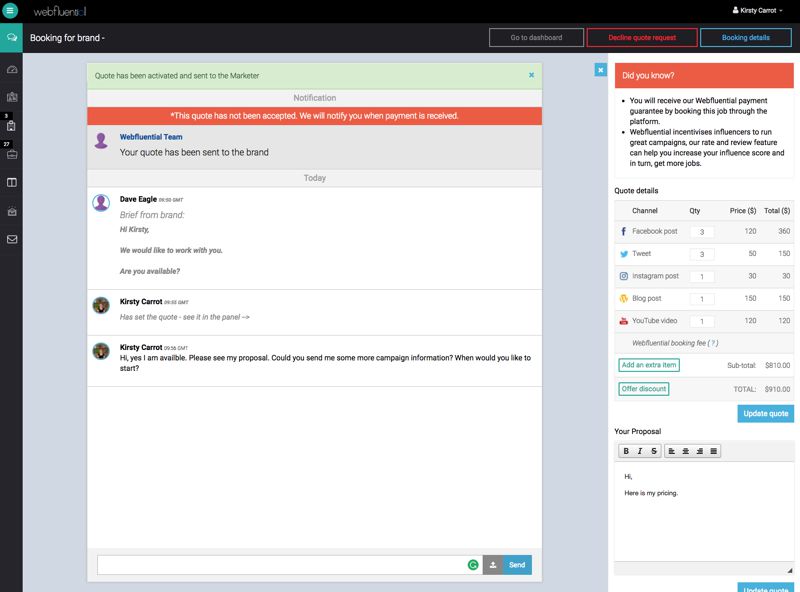Send the chat message
Screen dimensions: 800x592
517,565
